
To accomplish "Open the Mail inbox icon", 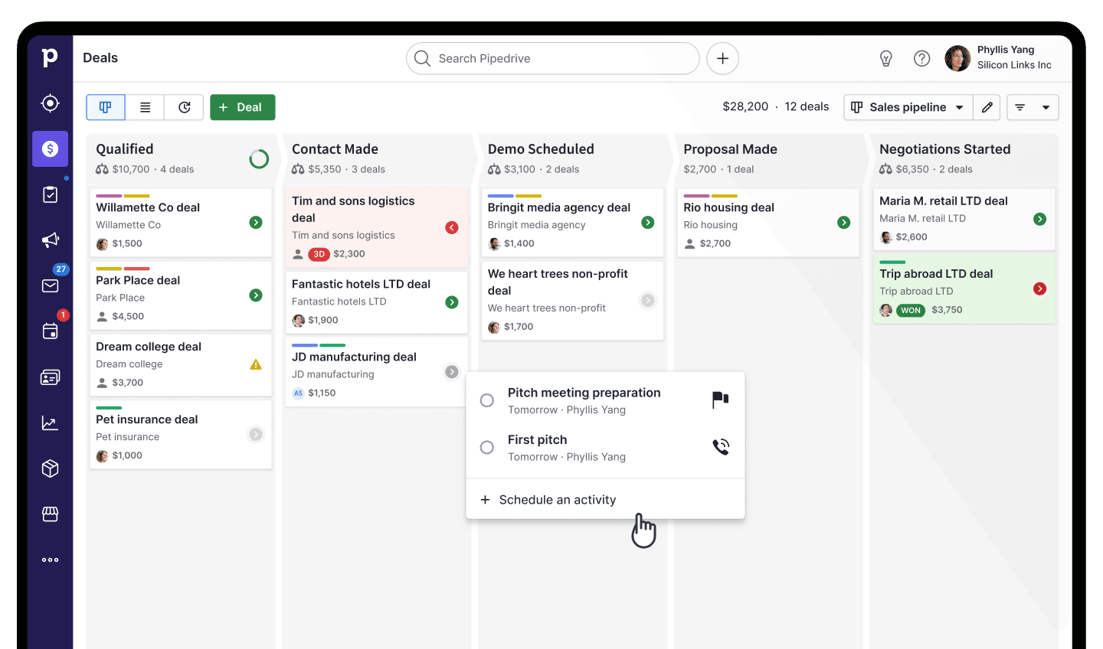I will tap(50, 286).
